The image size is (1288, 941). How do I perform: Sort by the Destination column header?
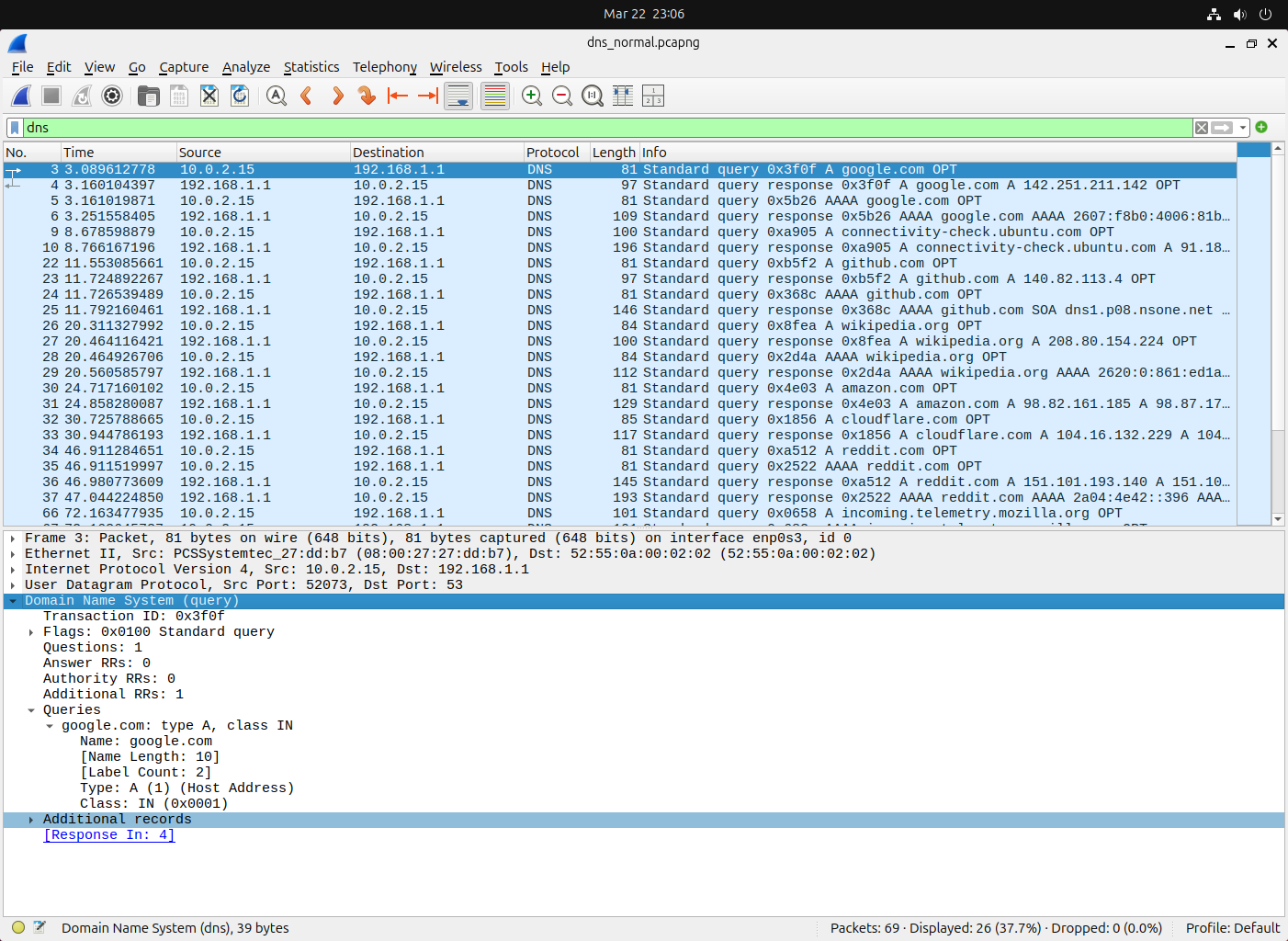[436, 153]
